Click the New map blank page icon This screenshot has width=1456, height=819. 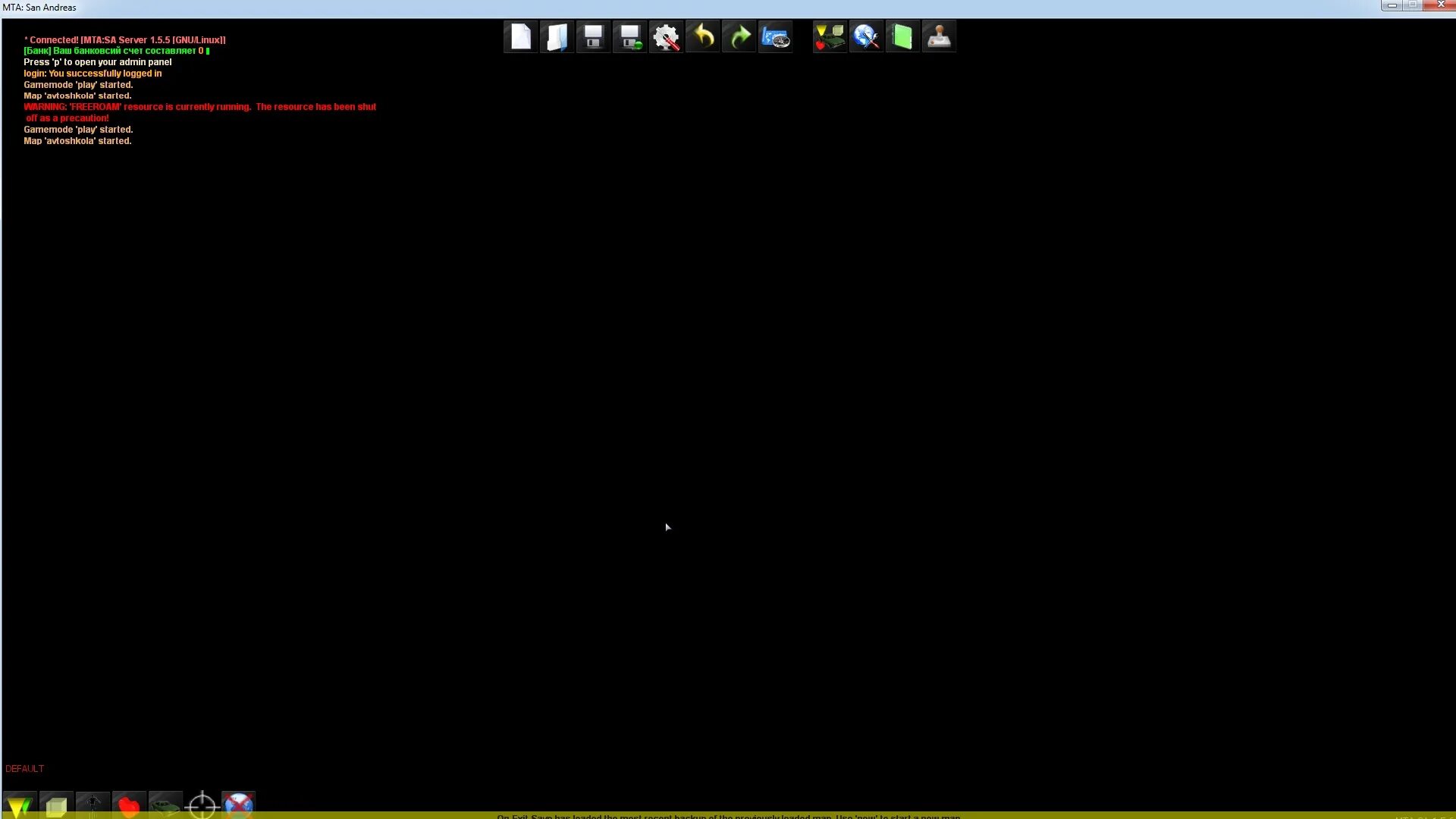[x=521, y=36]
